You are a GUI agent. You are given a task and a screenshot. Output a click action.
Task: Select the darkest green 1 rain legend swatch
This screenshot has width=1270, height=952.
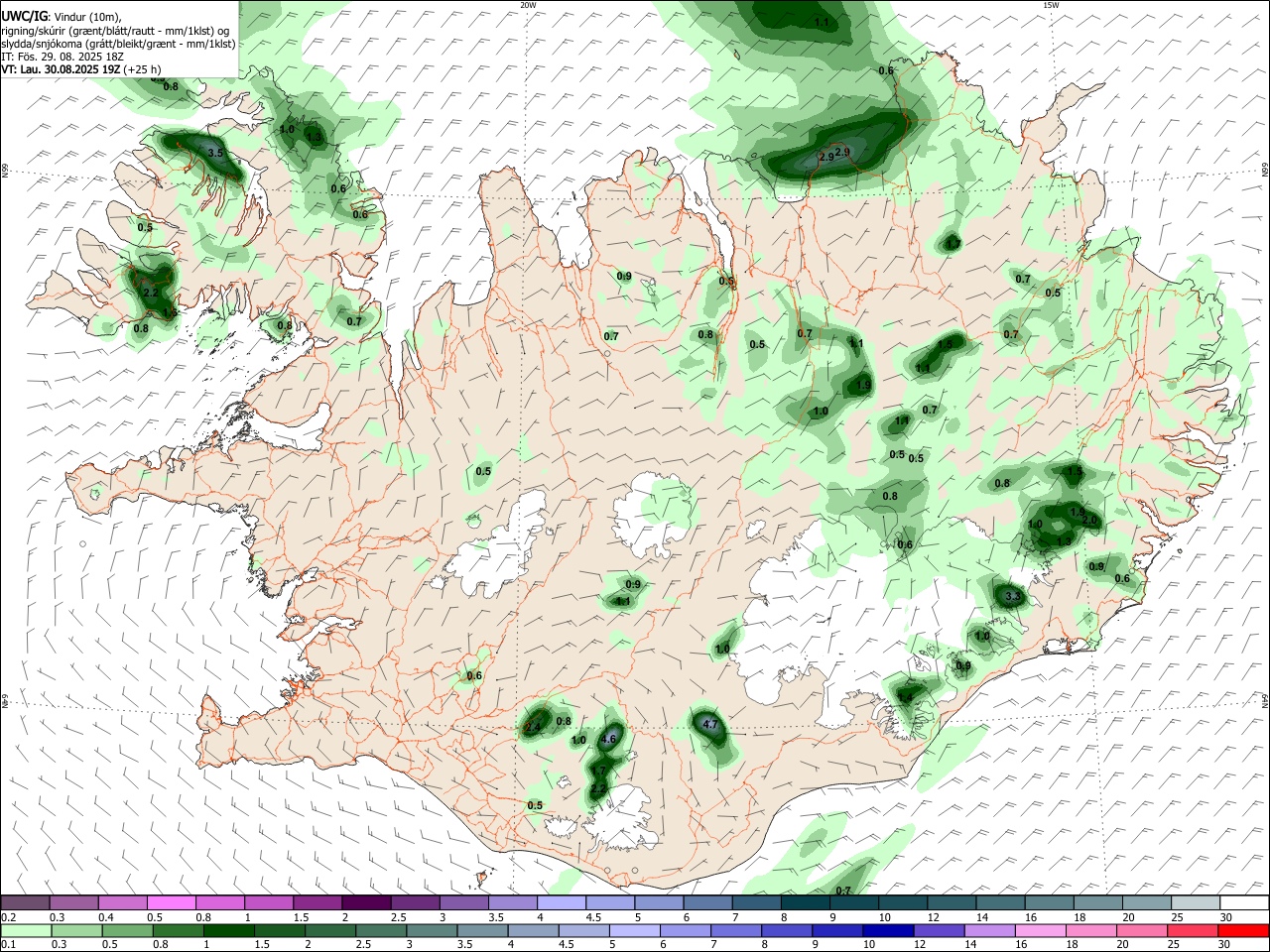(229, 931)
